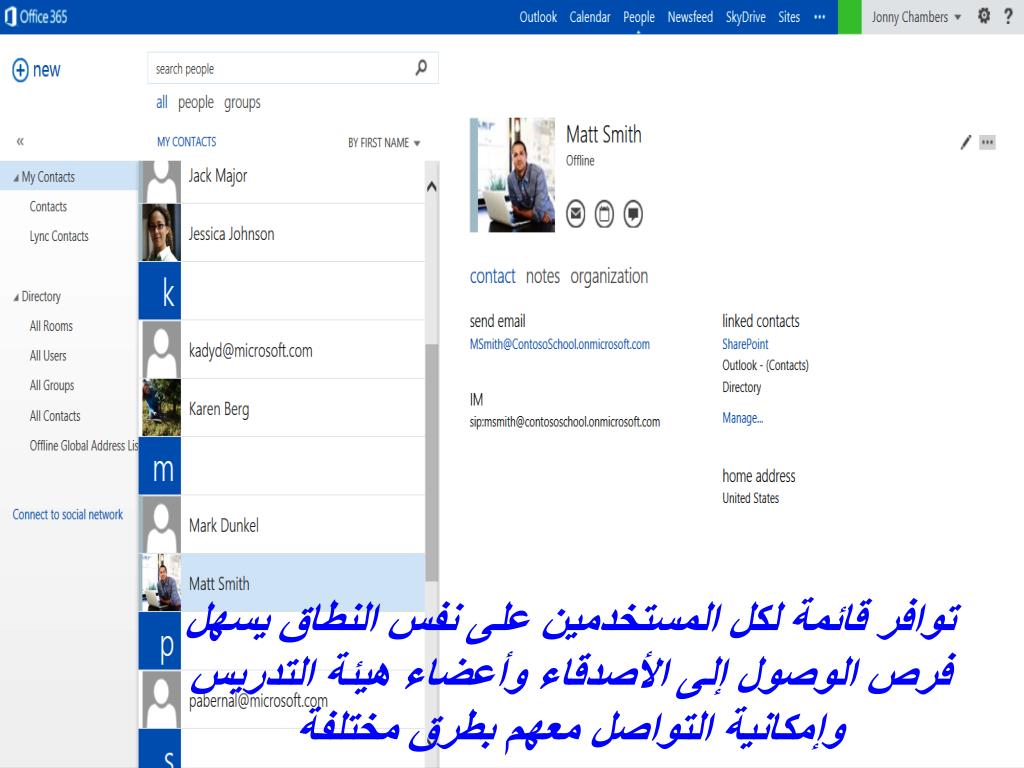Go to Newsfeed in top navigation
Image resolution: width=1024 pixels, height=768 pixels.
point(690,17)
